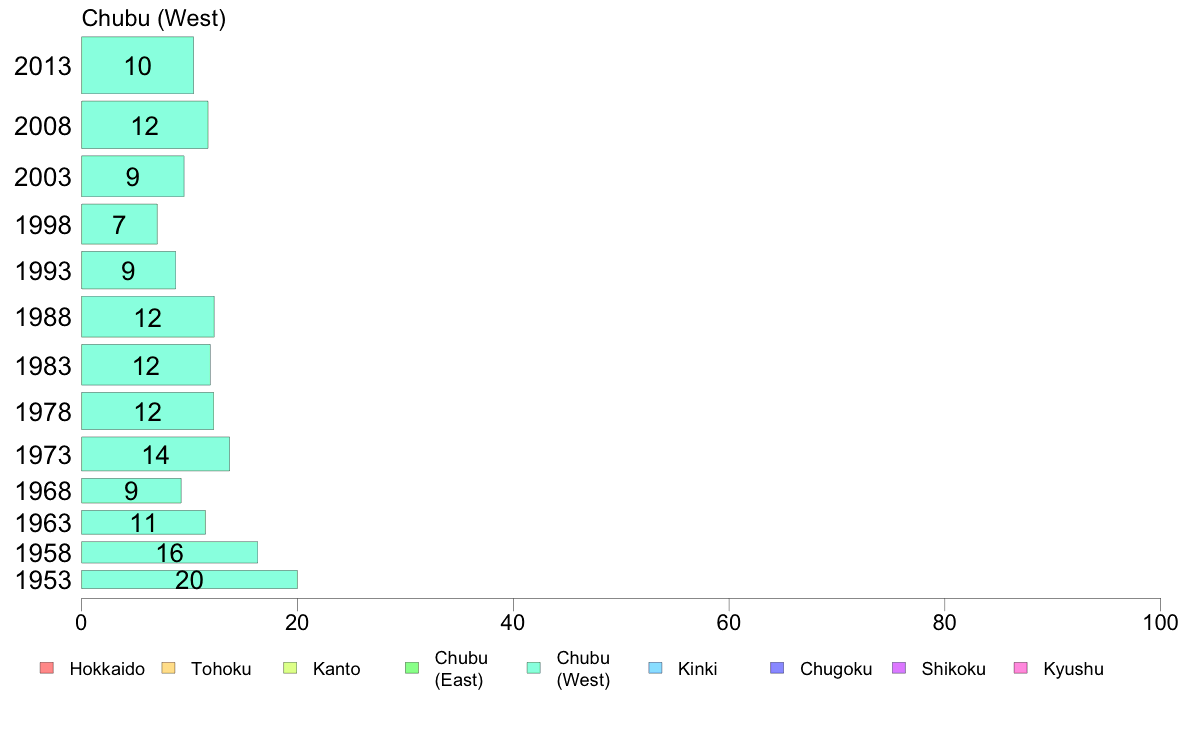Click the Tohoku legend color swatch
The width and height of the screenshot is (1188, 736).
tap(168, 668)
